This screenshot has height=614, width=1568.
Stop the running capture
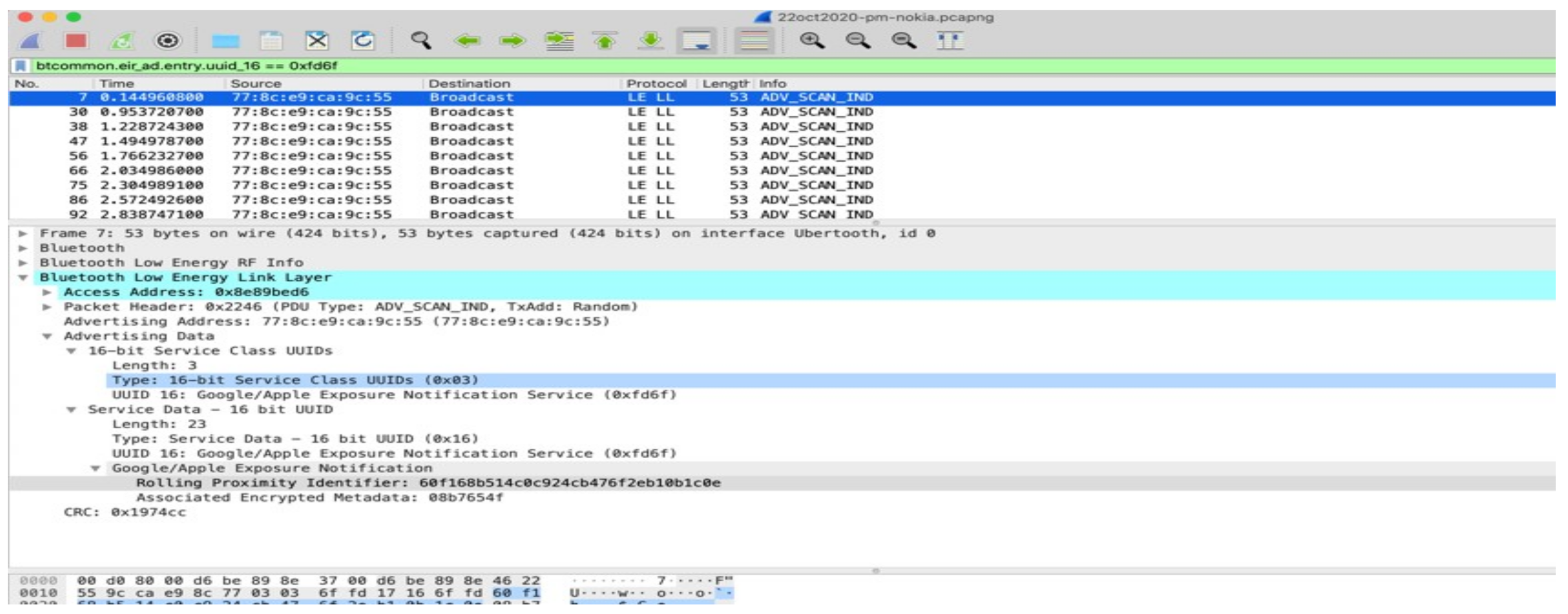[76, 41]
